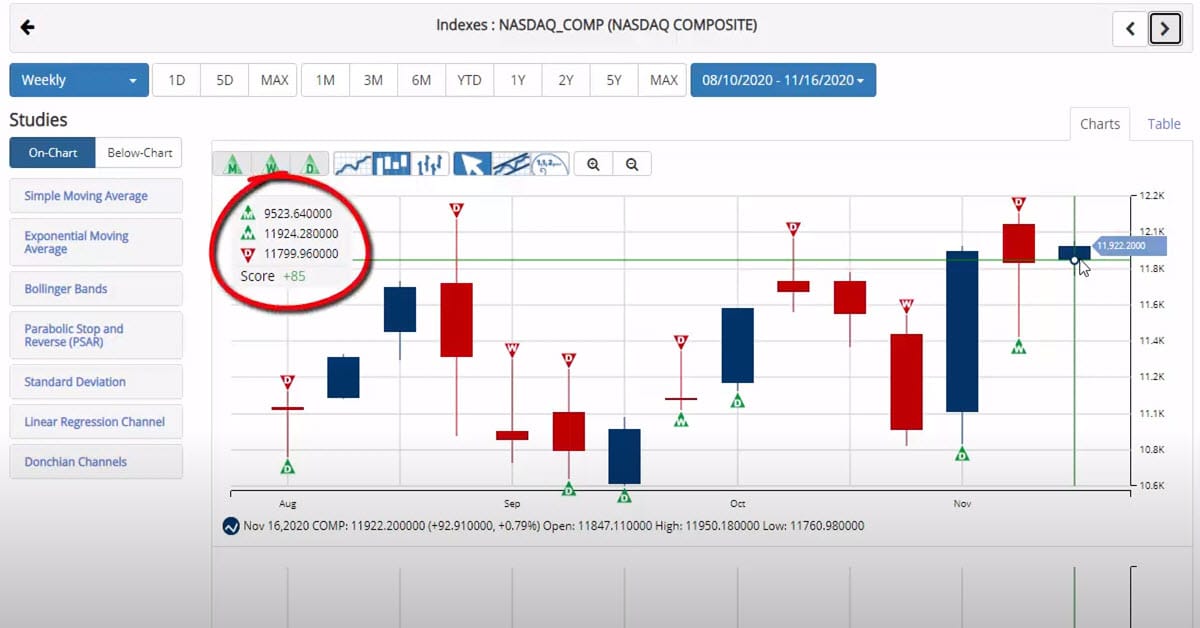The height and width of the screenshot is (628, 1200).
Task: Open the Weekly interval dropdown
Action: [79, 80]
